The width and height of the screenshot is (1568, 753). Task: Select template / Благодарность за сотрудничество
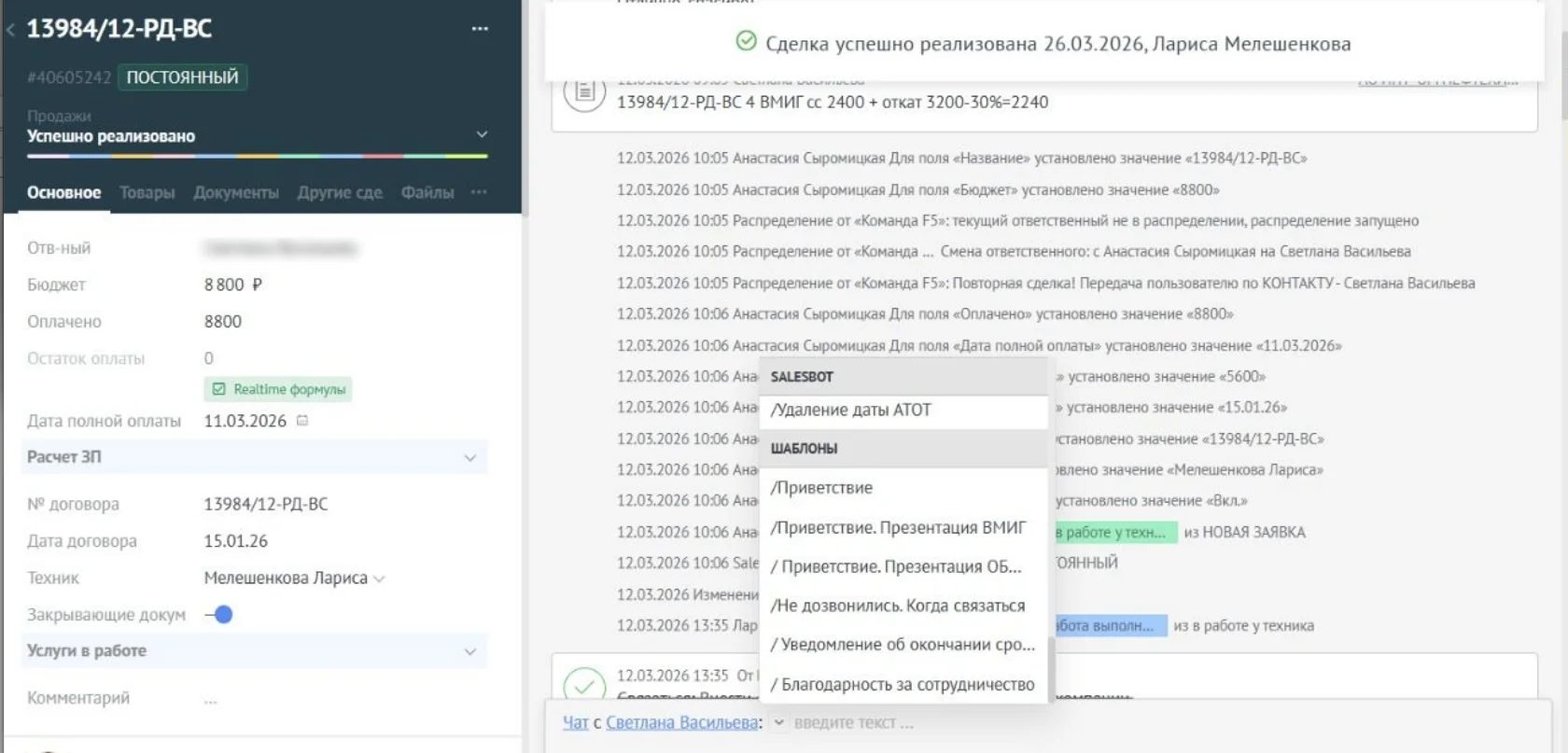click(x=903, y=684)
